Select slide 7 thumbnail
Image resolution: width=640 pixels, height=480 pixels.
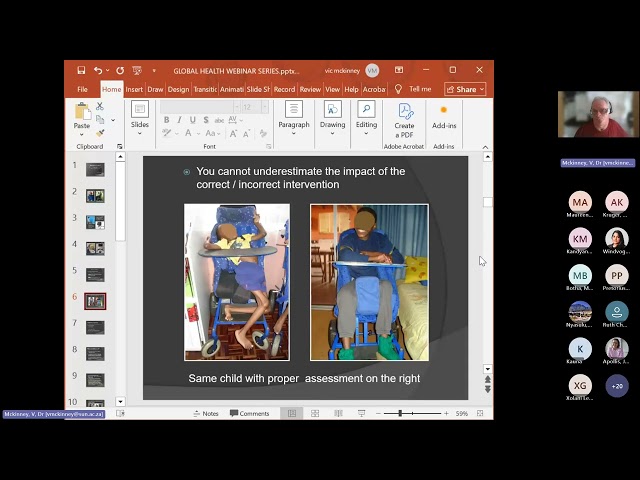95,327
